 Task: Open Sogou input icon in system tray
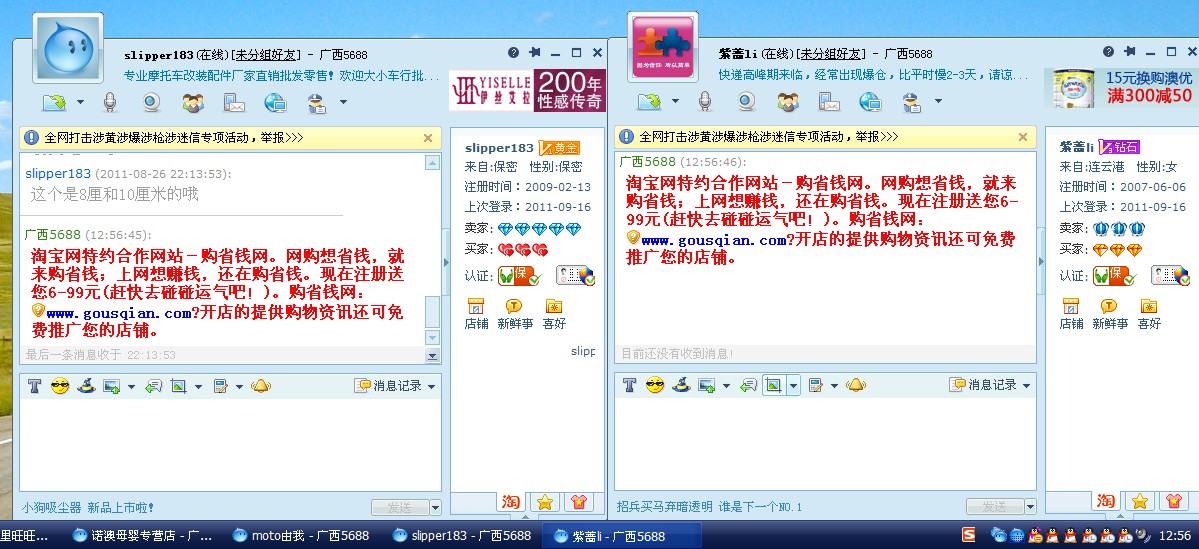point(969,534)
